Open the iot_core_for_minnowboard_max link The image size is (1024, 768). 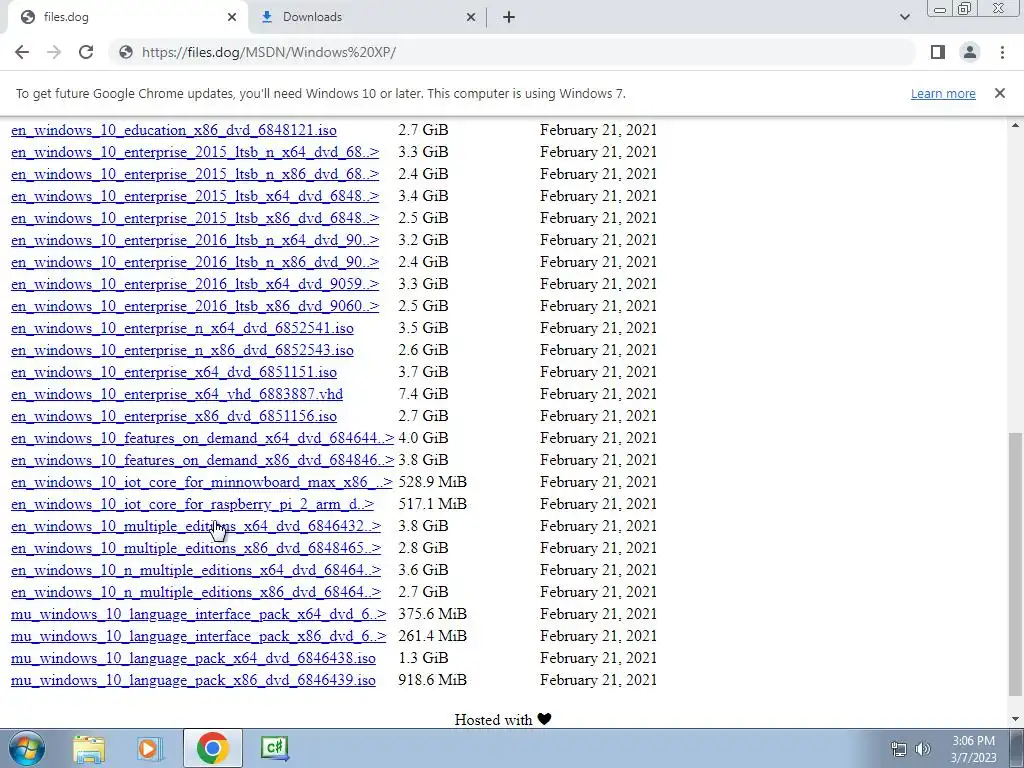coord(202,482)
